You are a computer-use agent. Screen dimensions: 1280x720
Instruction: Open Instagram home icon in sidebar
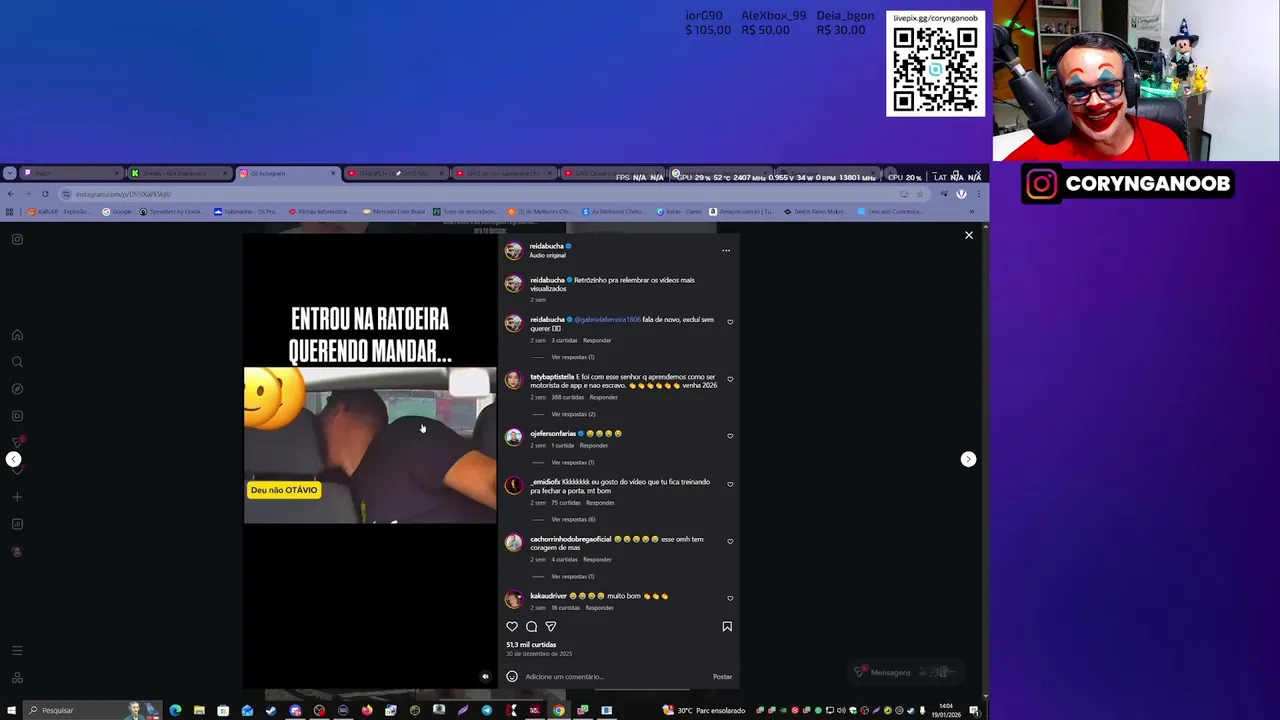coord(17,335)
